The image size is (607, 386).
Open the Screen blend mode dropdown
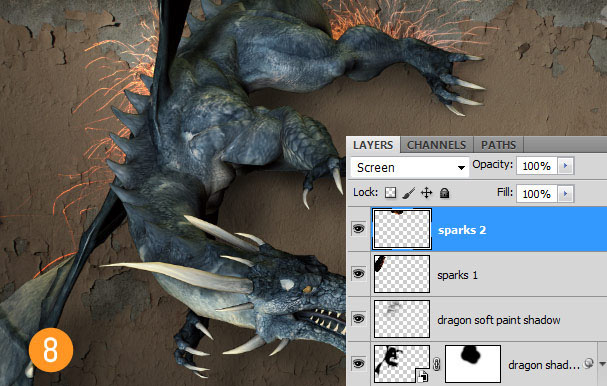pyautogui.click(x=410, y=167)
